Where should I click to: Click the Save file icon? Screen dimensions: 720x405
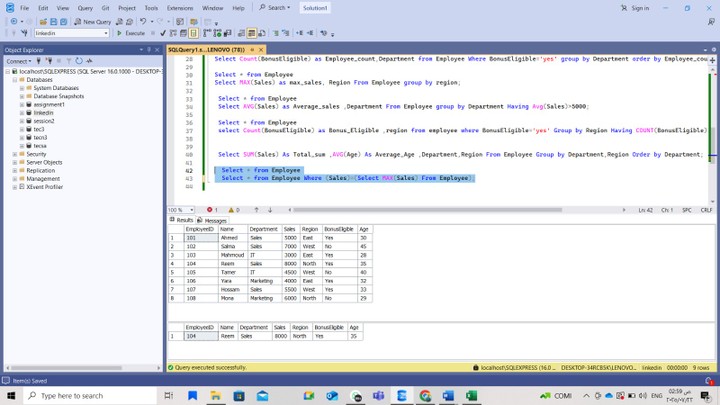click(53, 21)
